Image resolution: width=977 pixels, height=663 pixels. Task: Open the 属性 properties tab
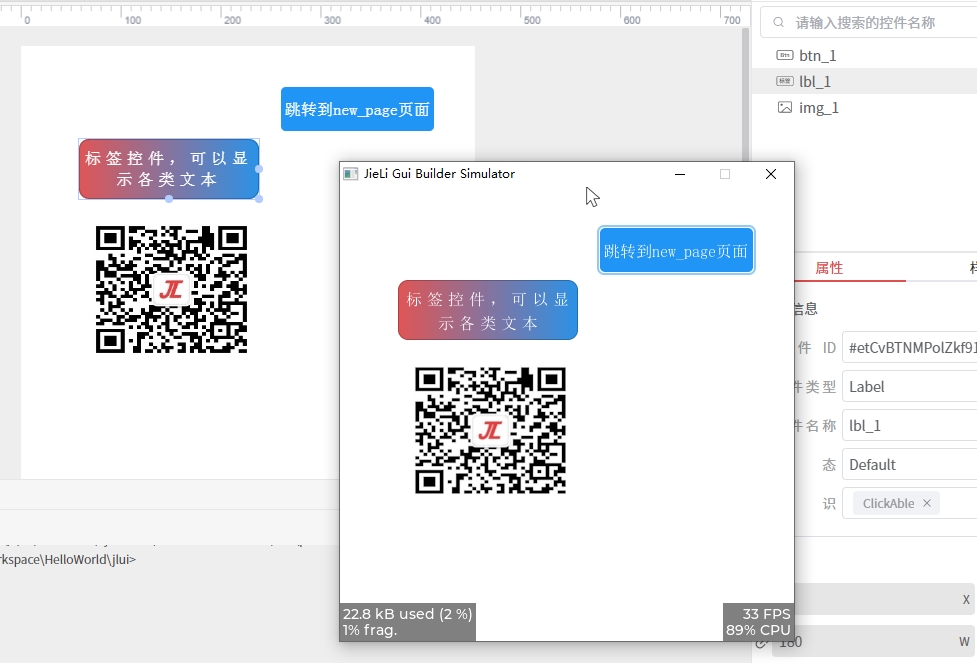pos(829,268)
